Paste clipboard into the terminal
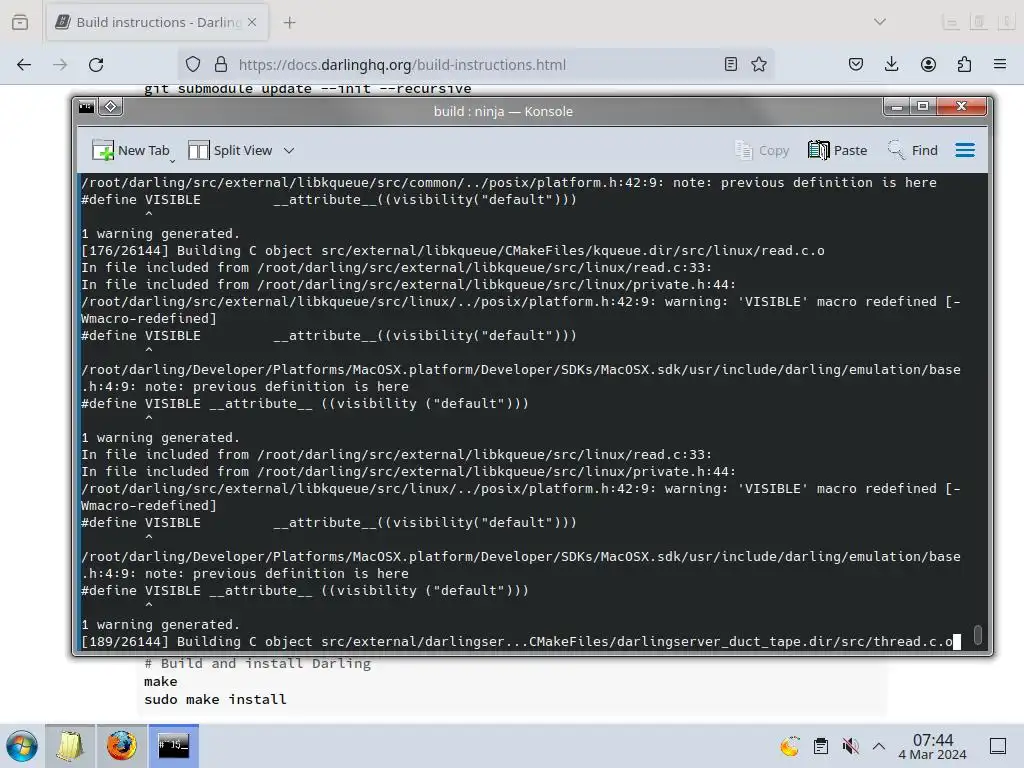The image size is (1024, 768). 838,150
